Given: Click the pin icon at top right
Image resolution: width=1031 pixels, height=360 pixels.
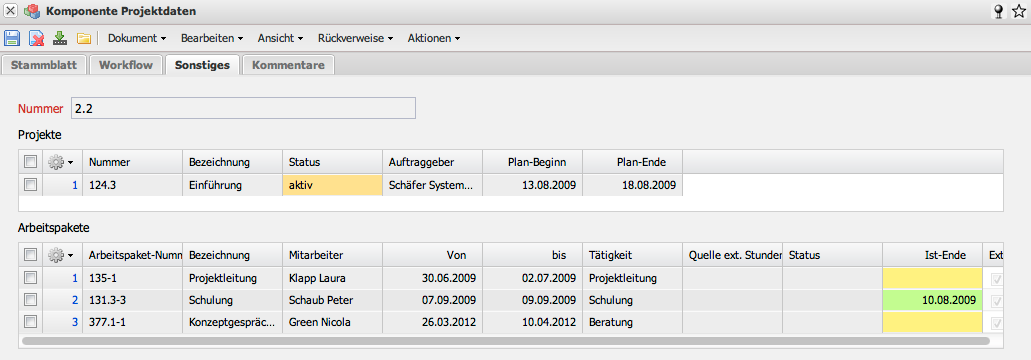Looking at the screenshot, I should point(999,11).
